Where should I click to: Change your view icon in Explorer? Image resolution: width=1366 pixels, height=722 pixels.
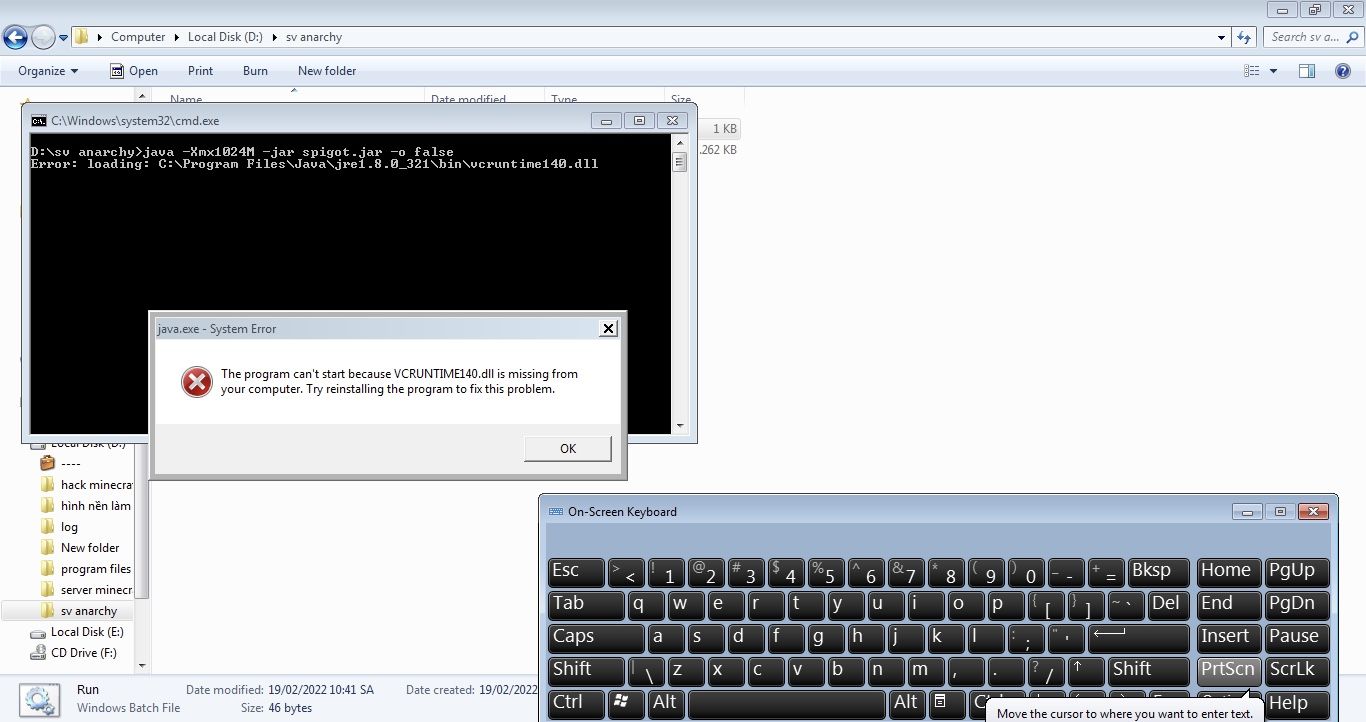click(1252, 71)
